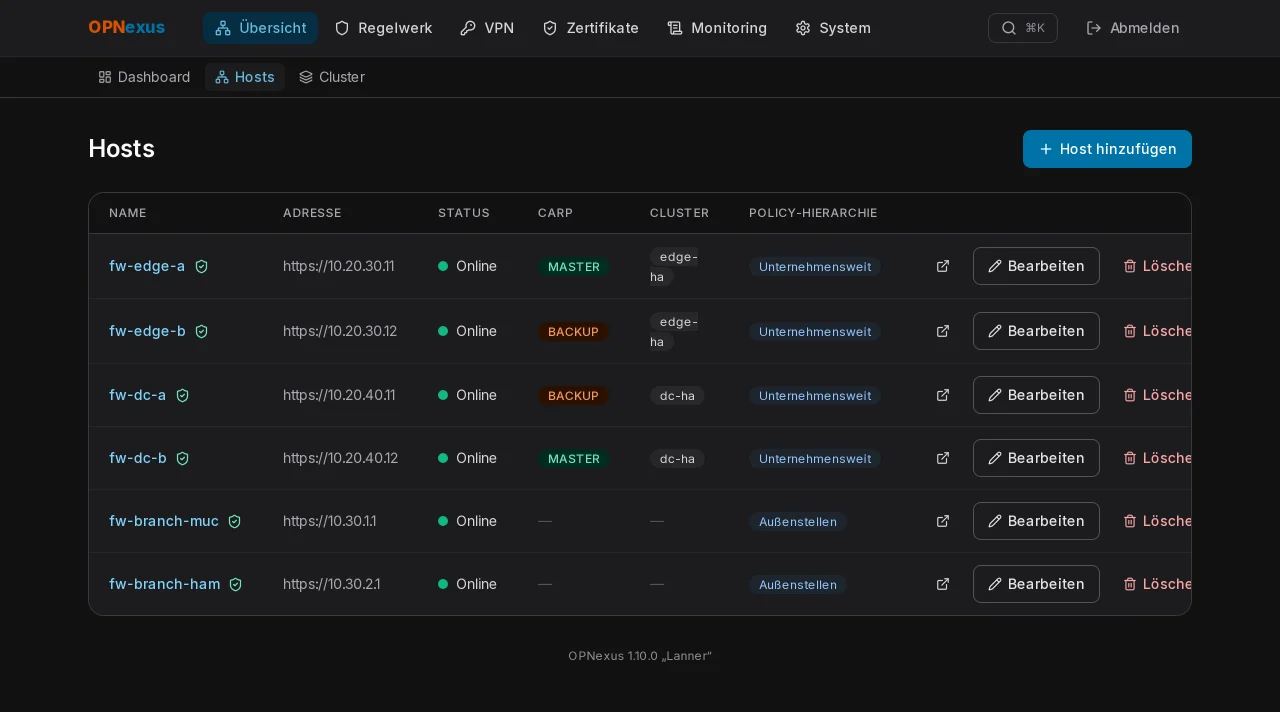Open the fw-branch-muc host link
Screen dimensions: 1280x712
tap(164, 521)
